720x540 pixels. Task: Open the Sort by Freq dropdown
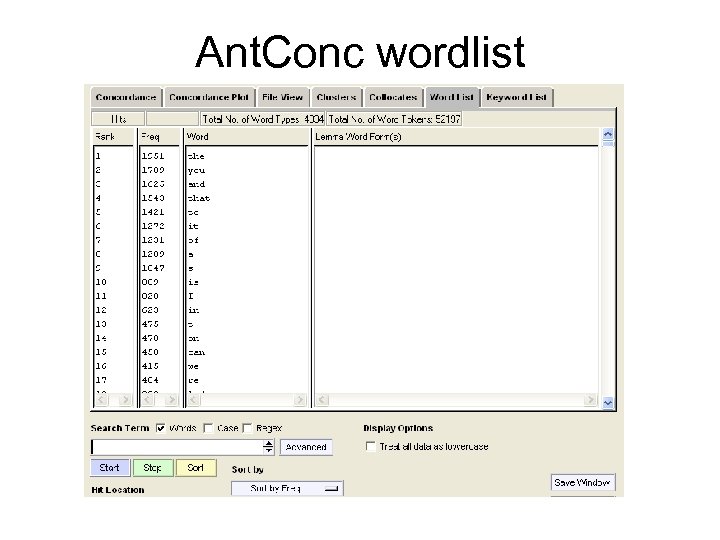point(287,489)
